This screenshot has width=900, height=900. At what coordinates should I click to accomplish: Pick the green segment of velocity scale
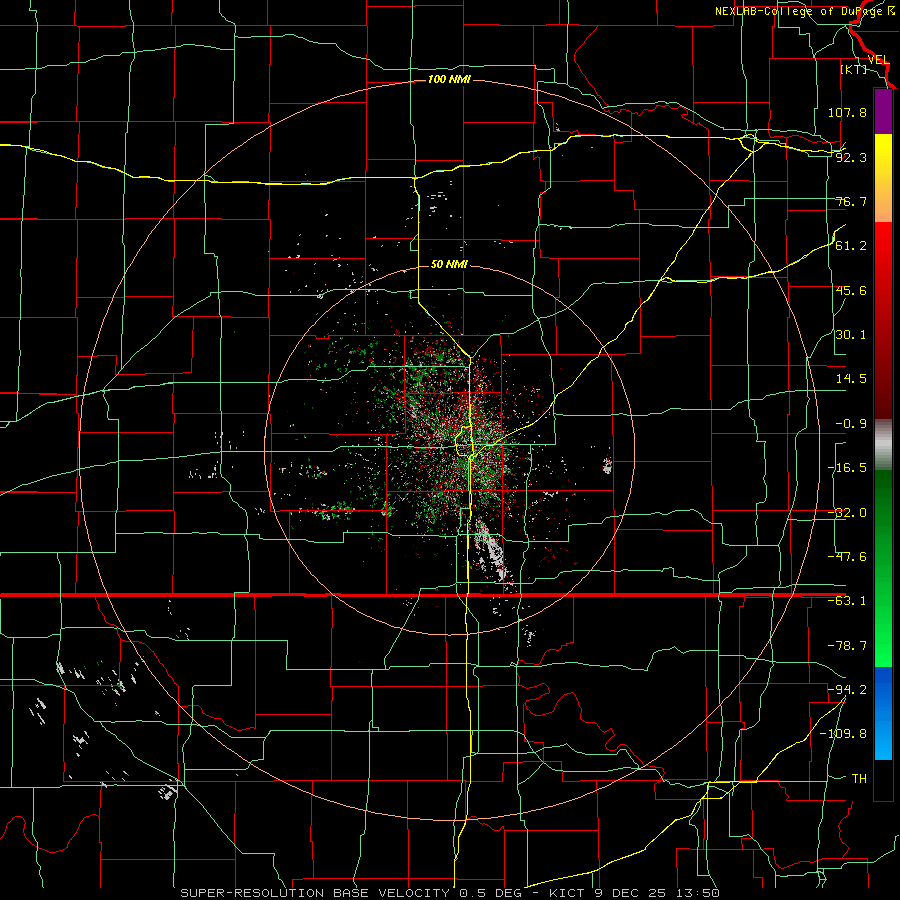(x=883, y=568)
